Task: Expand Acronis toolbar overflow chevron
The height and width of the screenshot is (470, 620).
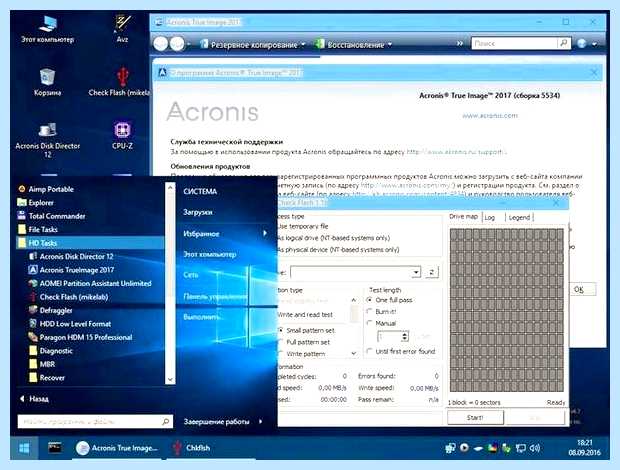Action: (x=460, y=43)
